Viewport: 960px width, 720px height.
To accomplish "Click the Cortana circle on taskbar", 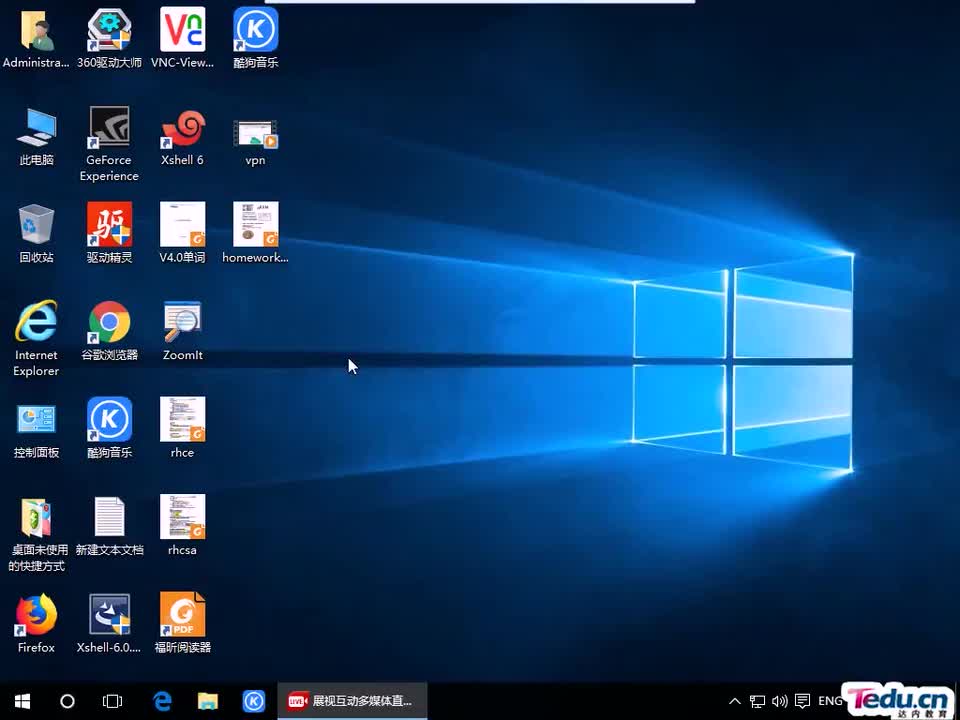I will coord(67,701).
